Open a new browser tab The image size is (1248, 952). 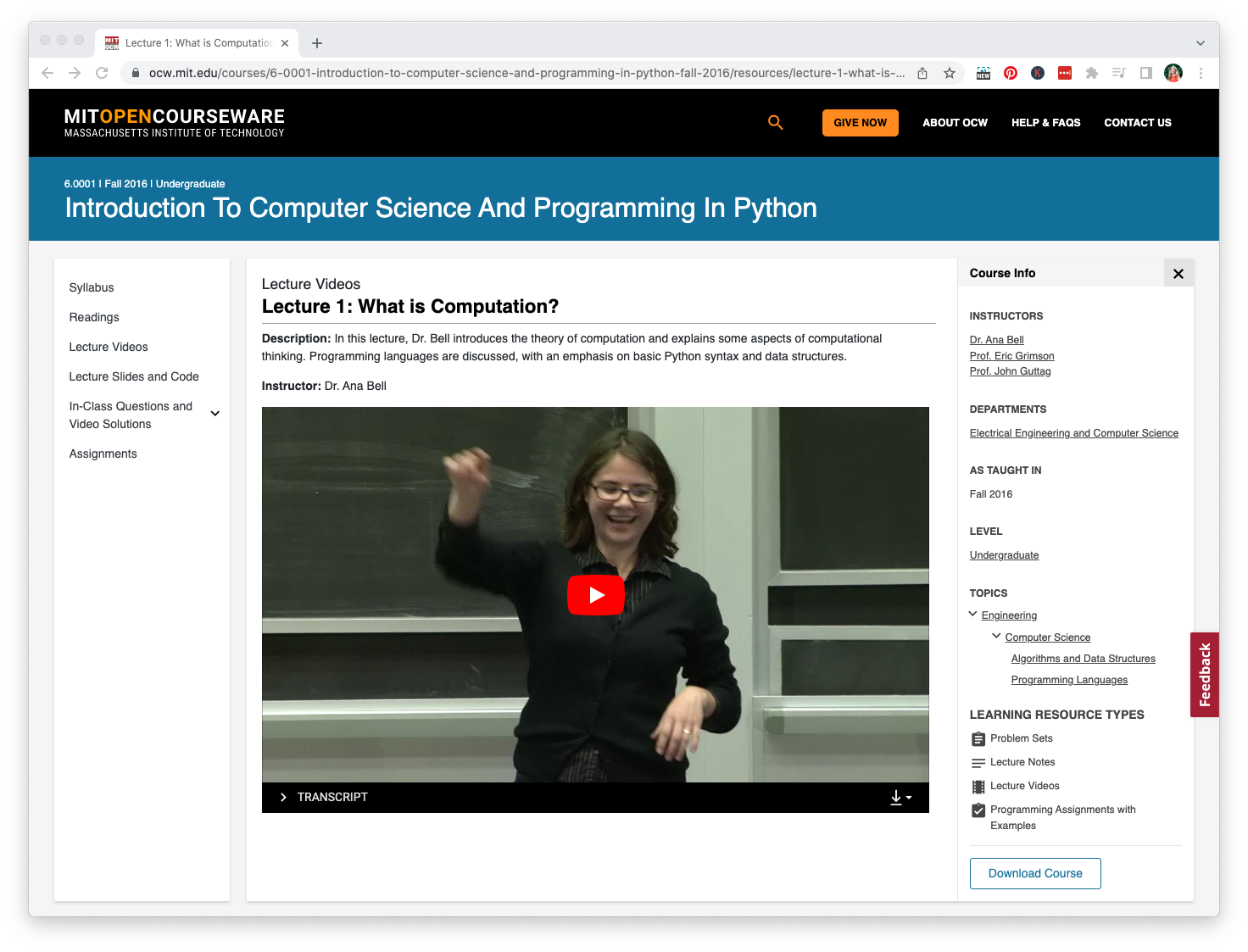(317, 43)
